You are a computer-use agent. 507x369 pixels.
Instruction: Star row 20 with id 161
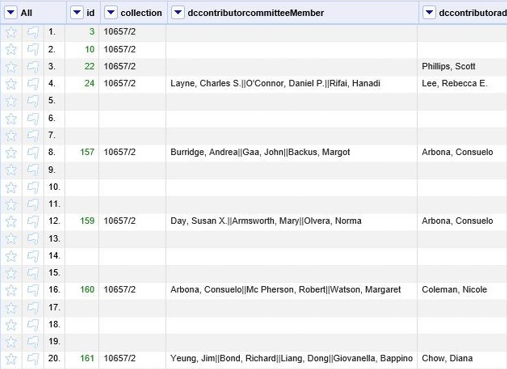pos(11,359)
